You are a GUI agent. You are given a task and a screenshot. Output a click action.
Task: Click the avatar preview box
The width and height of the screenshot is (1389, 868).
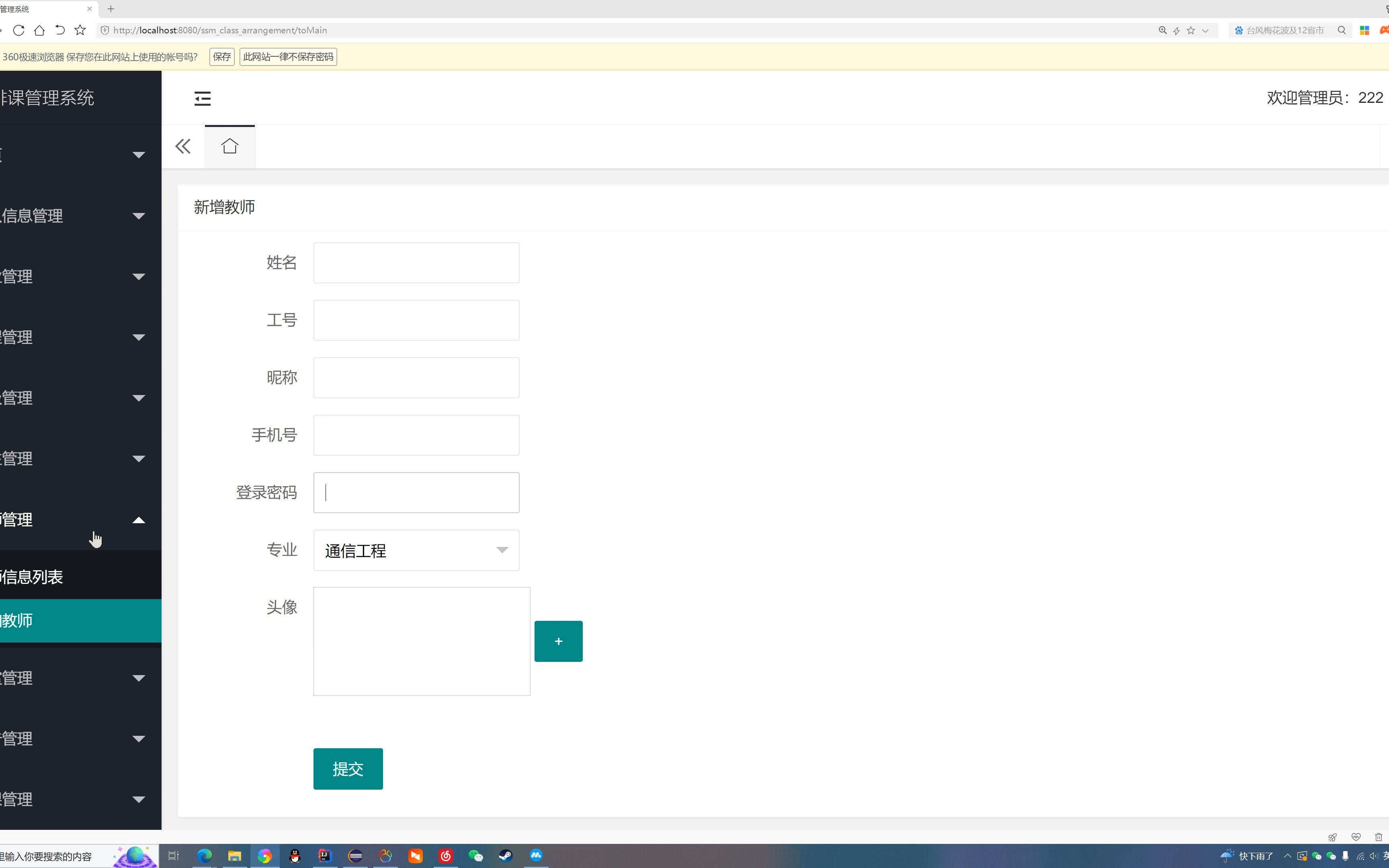click(x=421, y=641)
